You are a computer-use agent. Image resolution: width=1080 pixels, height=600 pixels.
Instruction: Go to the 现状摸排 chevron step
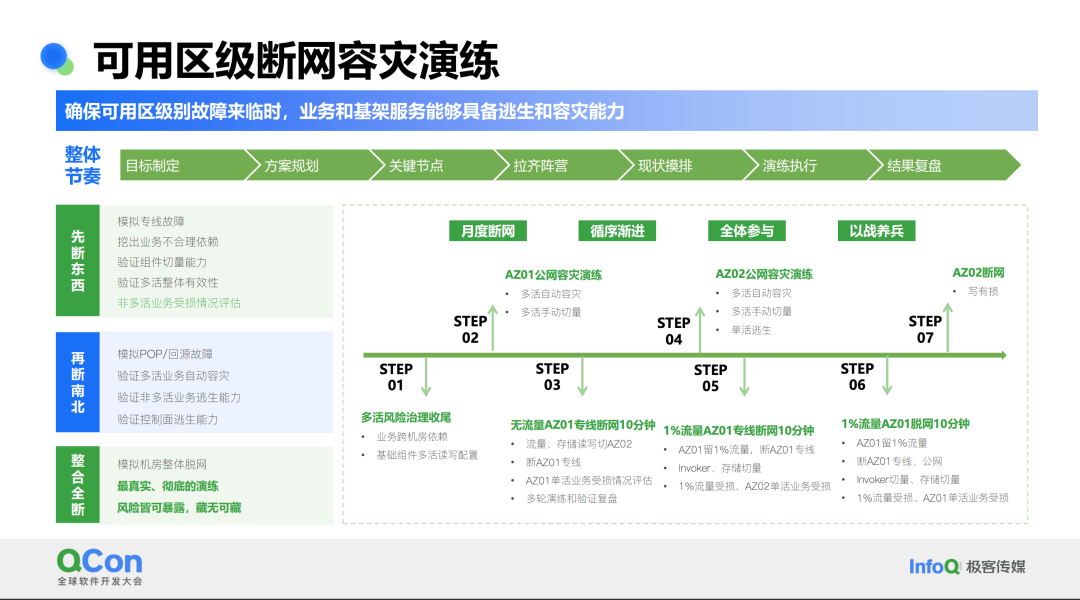point(688,165)
